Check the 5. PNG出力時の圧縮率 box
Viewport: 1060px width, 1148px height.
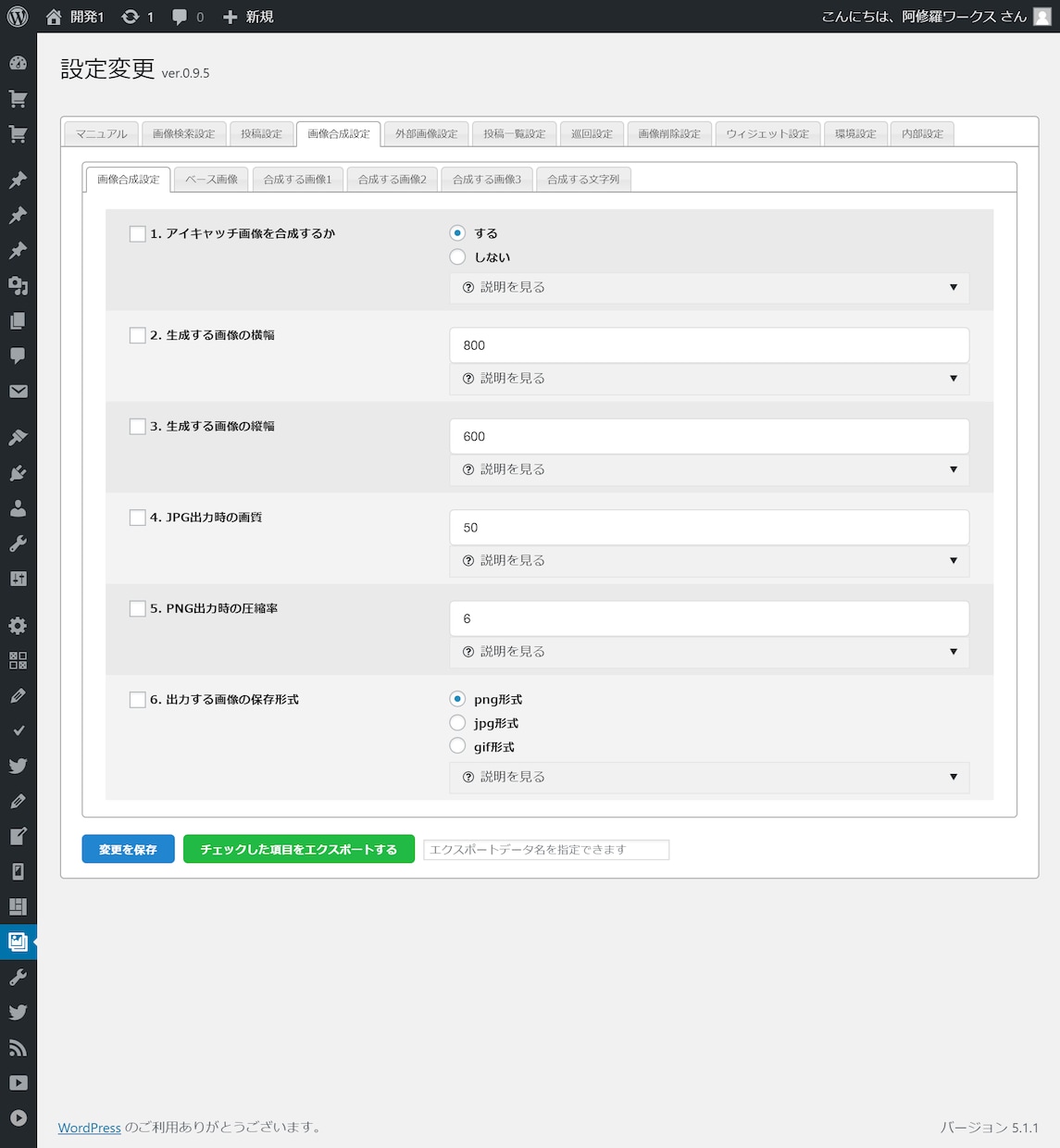[x=137, y=609]
